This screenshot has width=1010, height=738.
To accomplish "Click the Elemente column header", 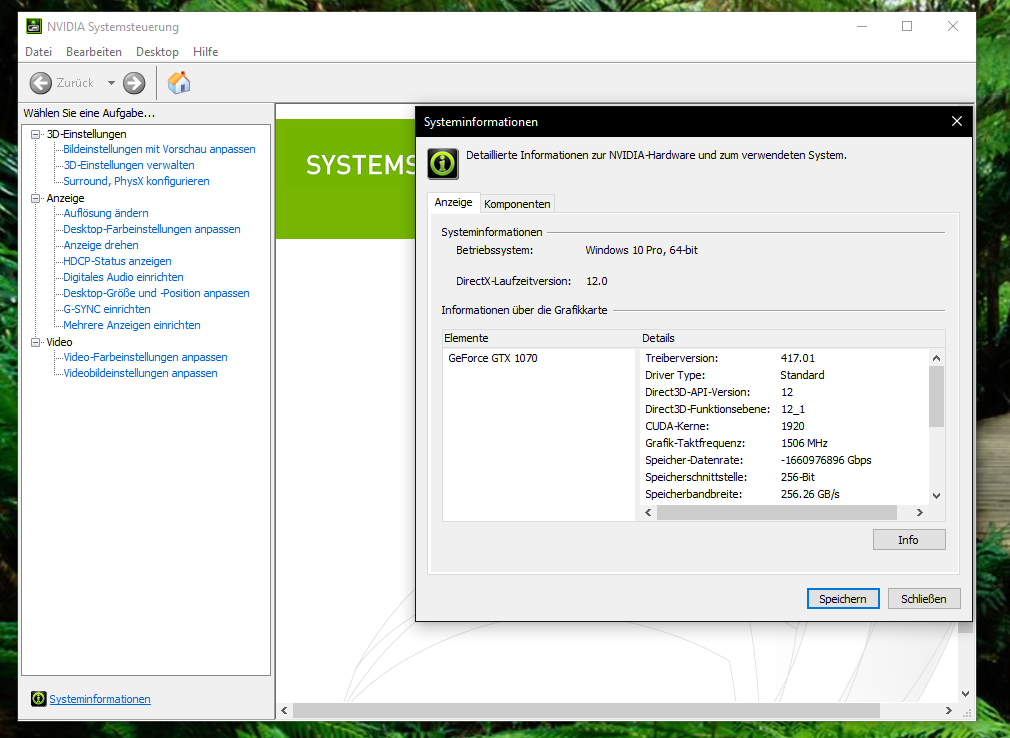I will click(x=541, y=339).
